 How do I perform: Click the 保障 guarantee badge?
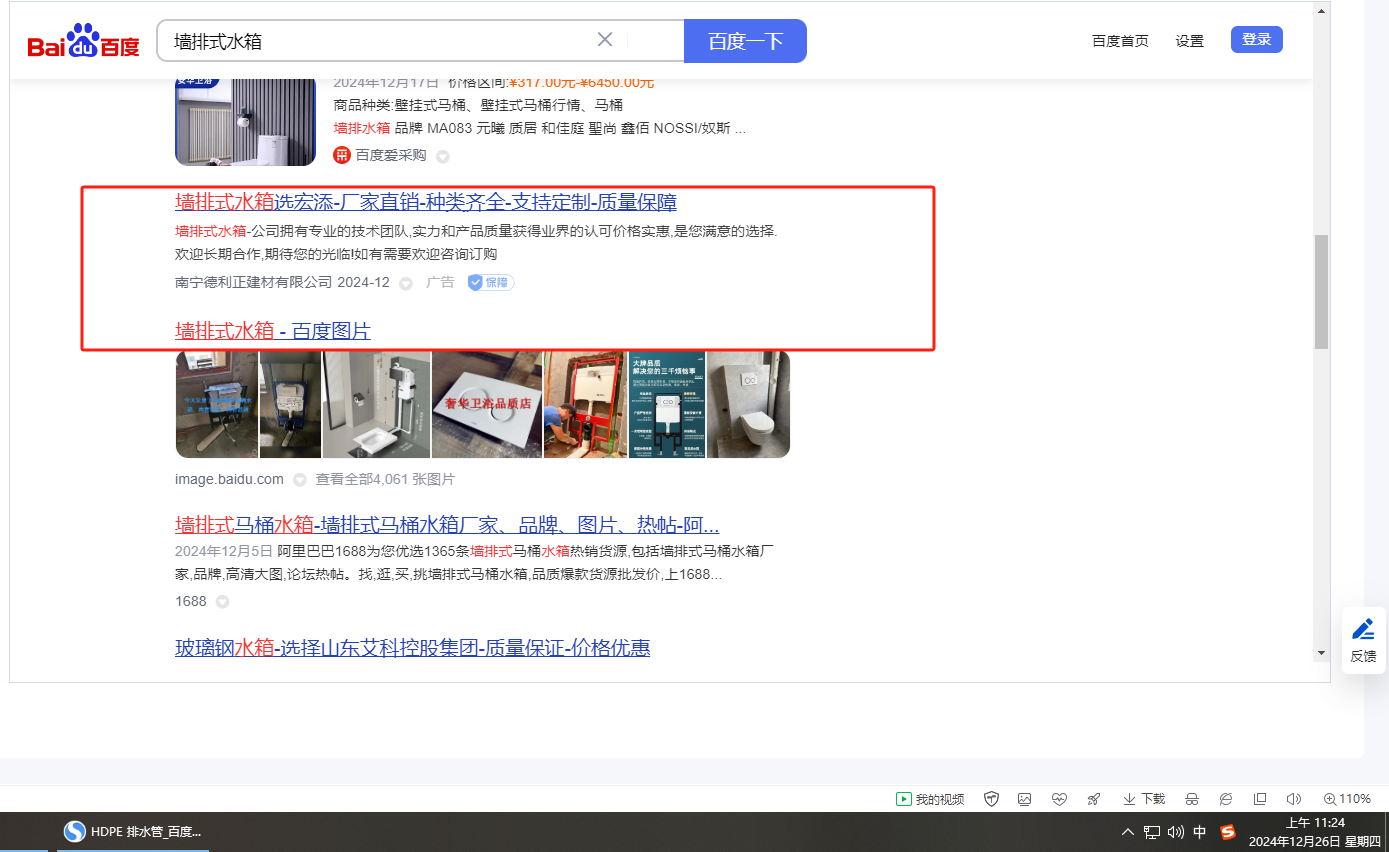coord(491,282)
